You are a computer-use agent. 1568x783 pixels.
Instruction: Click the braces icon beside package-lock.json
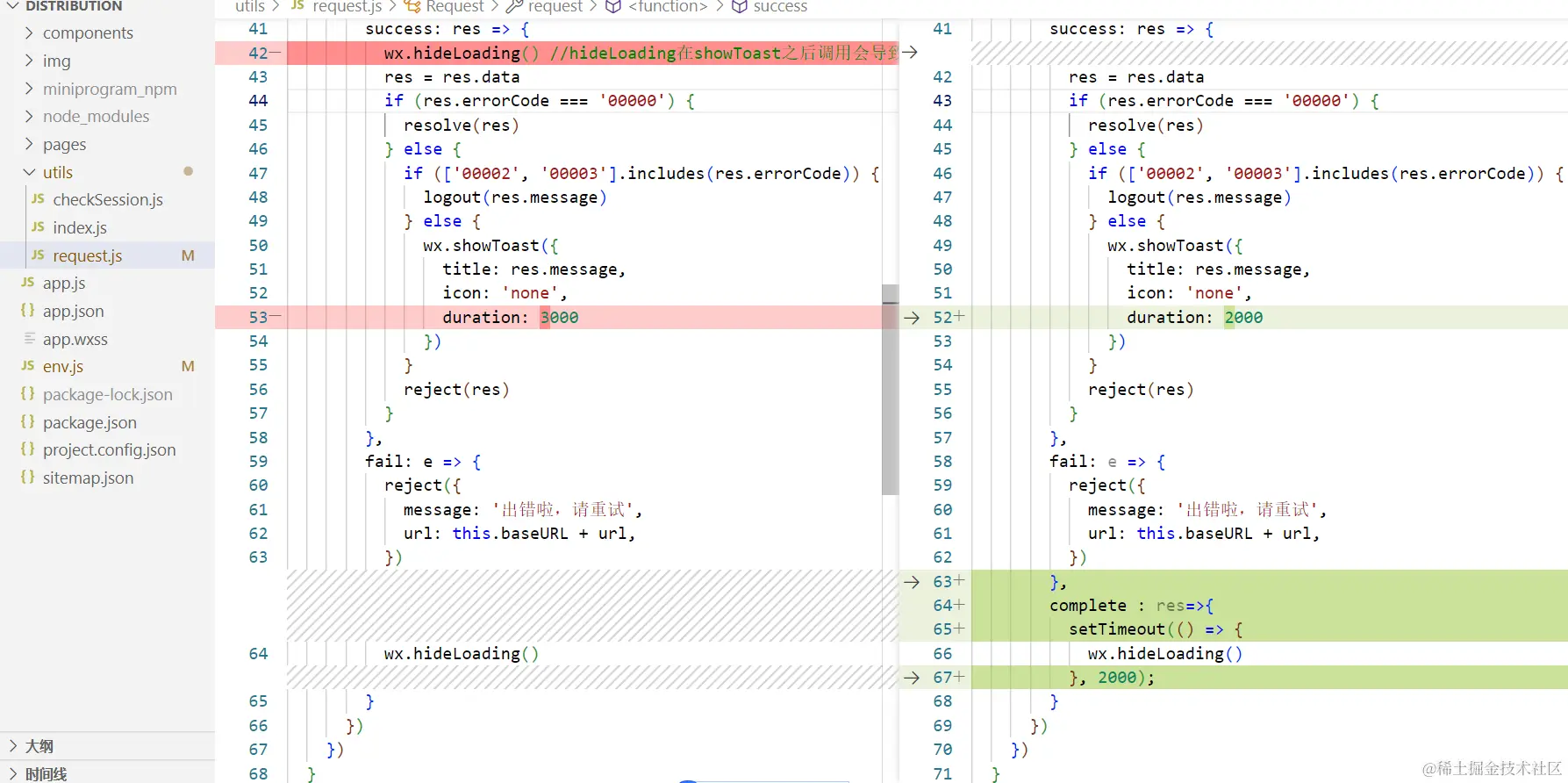tap(28, 394)
